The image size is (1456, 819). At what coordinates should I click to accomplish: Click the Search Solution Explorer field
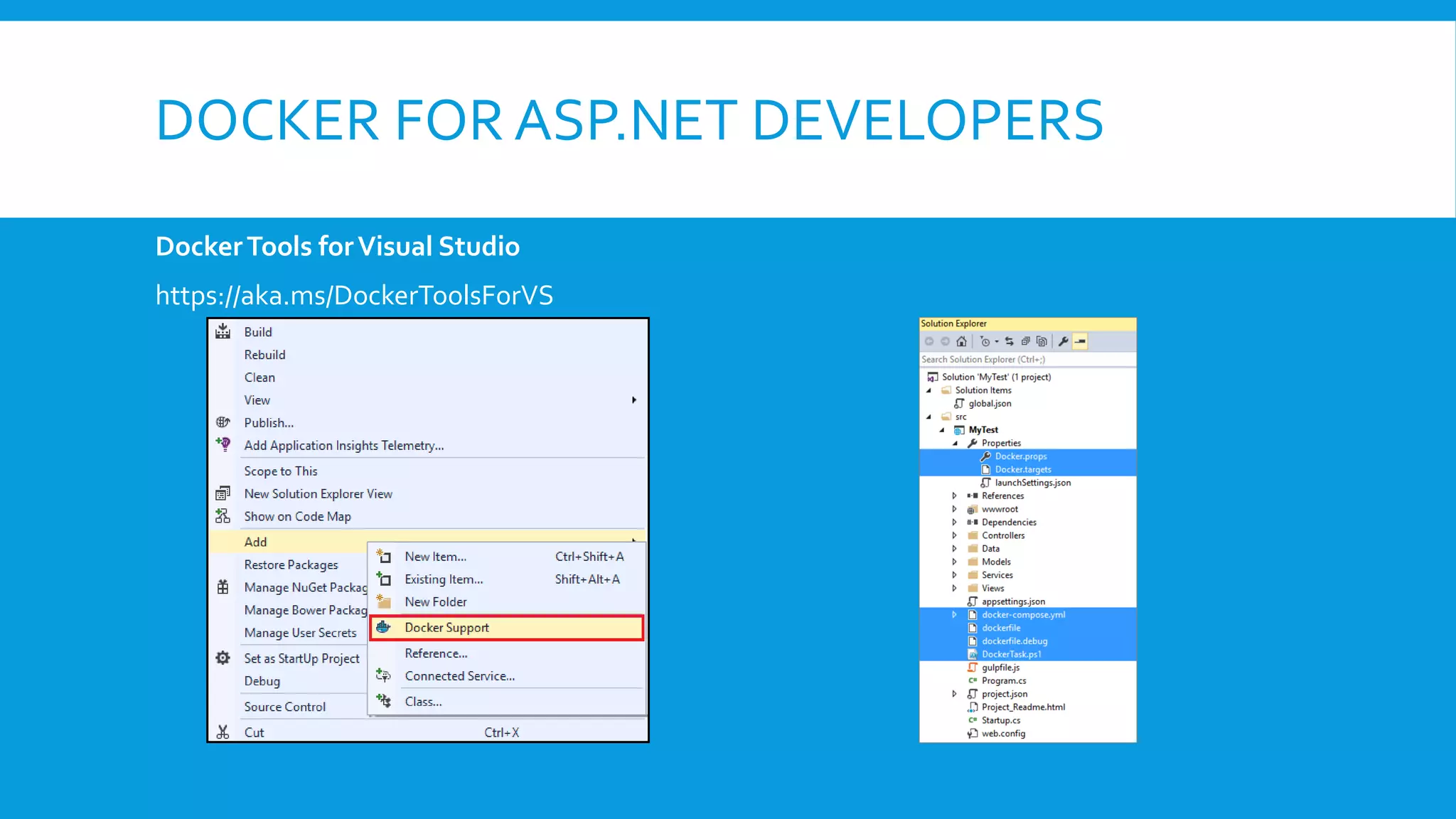[1027, 360]
